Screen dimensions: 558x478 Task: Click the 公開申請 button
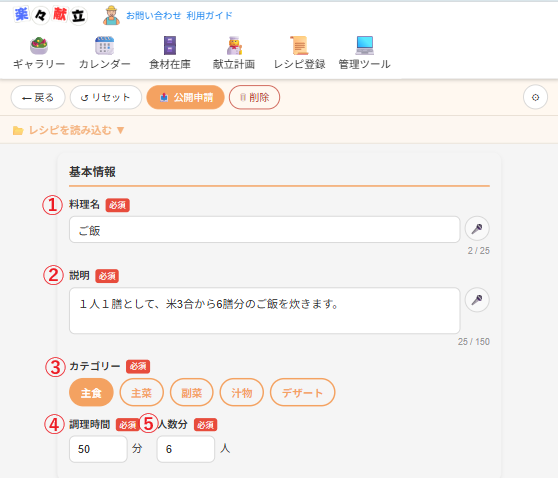pyautogui.click(x=185, y=97)
